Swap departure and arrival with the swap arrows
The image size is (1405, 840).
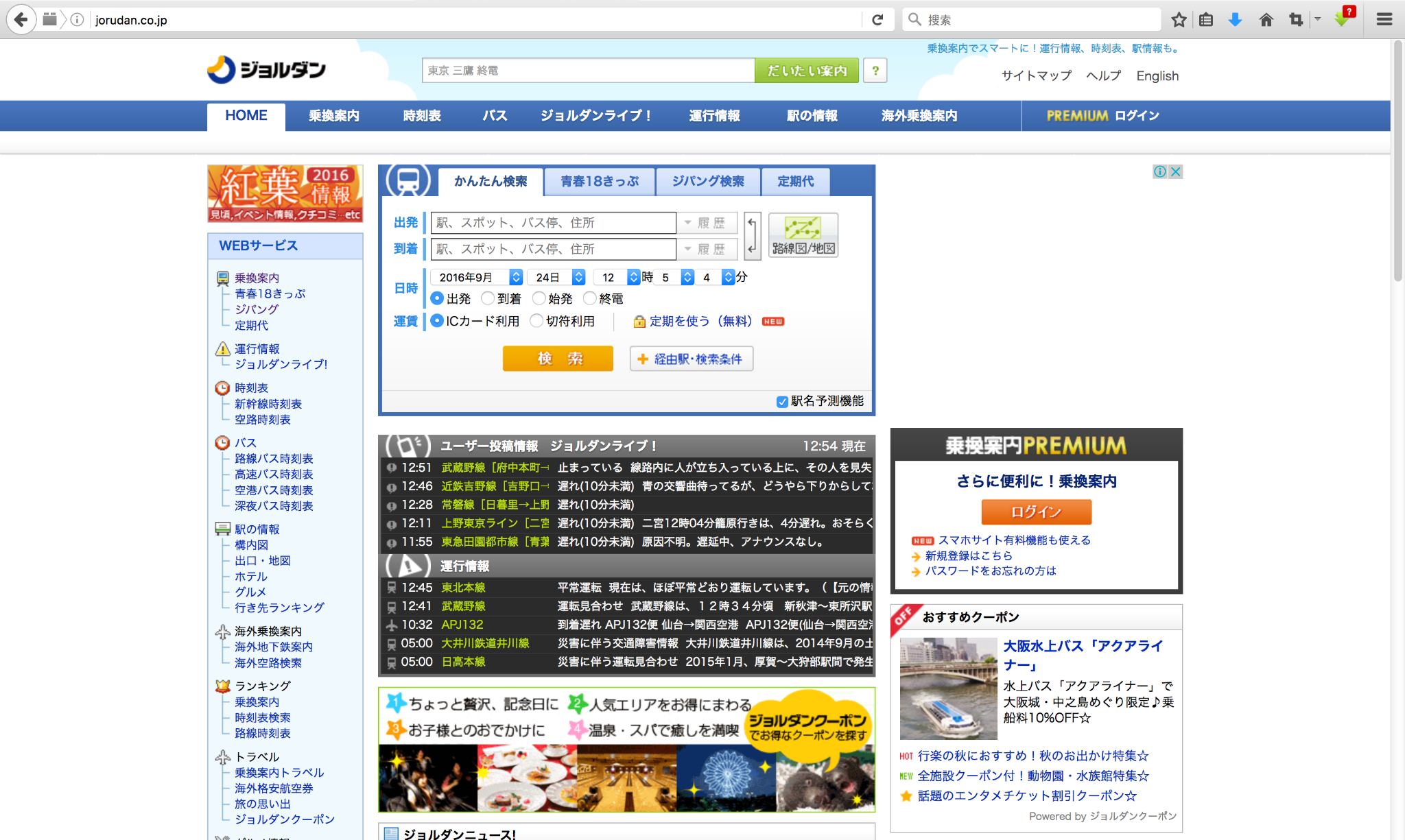pos(752,235)
